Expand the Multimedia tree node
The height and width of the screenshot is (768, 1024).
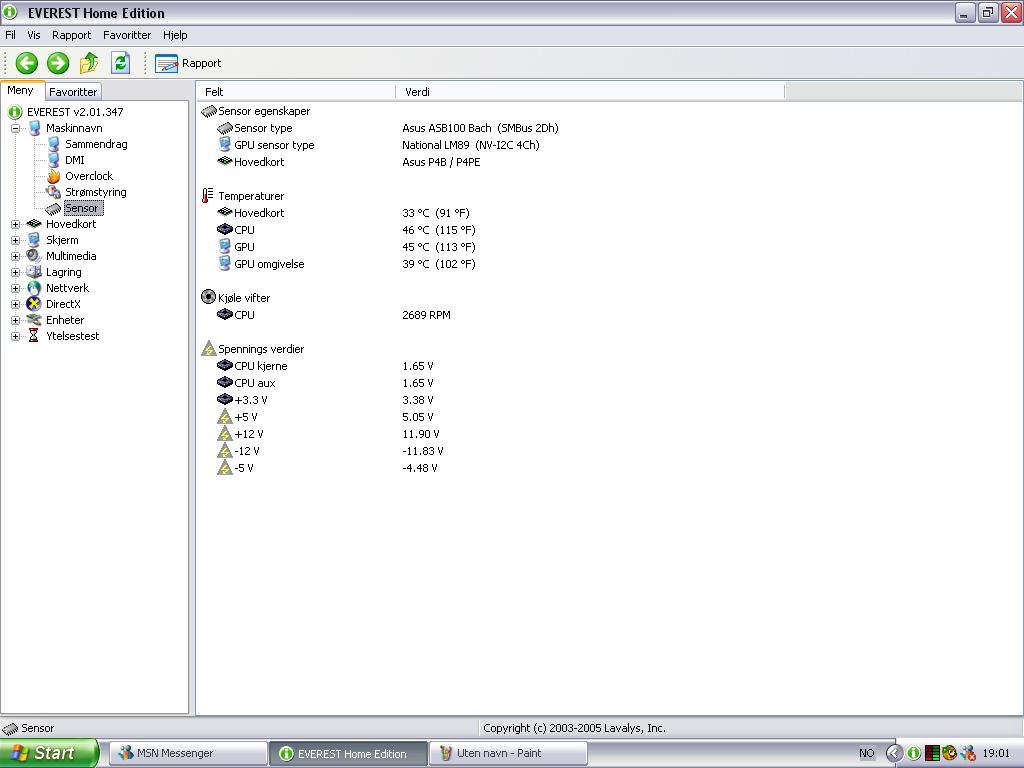(x=15, y=257)
